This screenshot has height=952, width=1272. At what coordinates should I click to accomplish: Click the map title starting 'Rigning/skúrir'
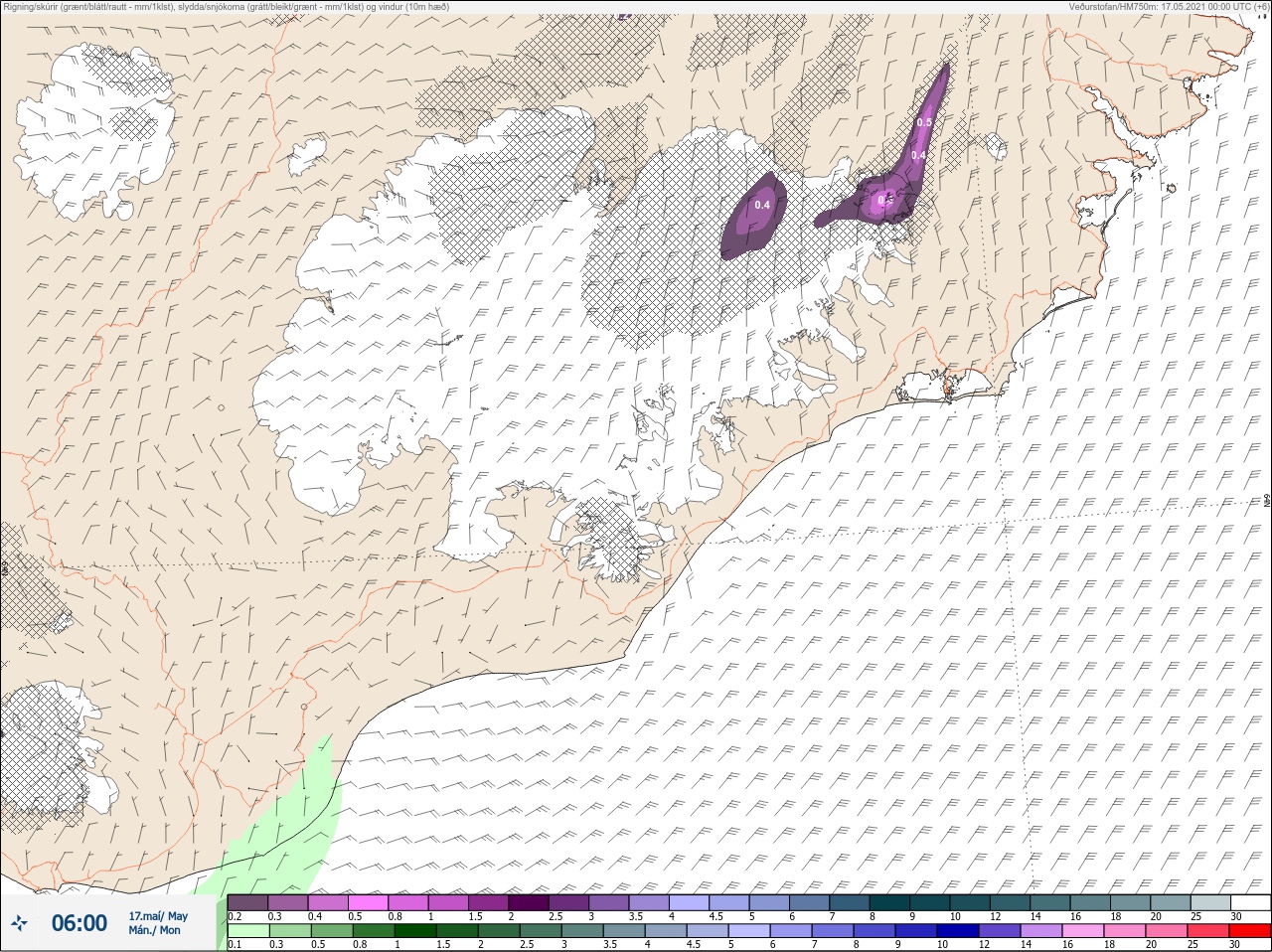point(226,6)
